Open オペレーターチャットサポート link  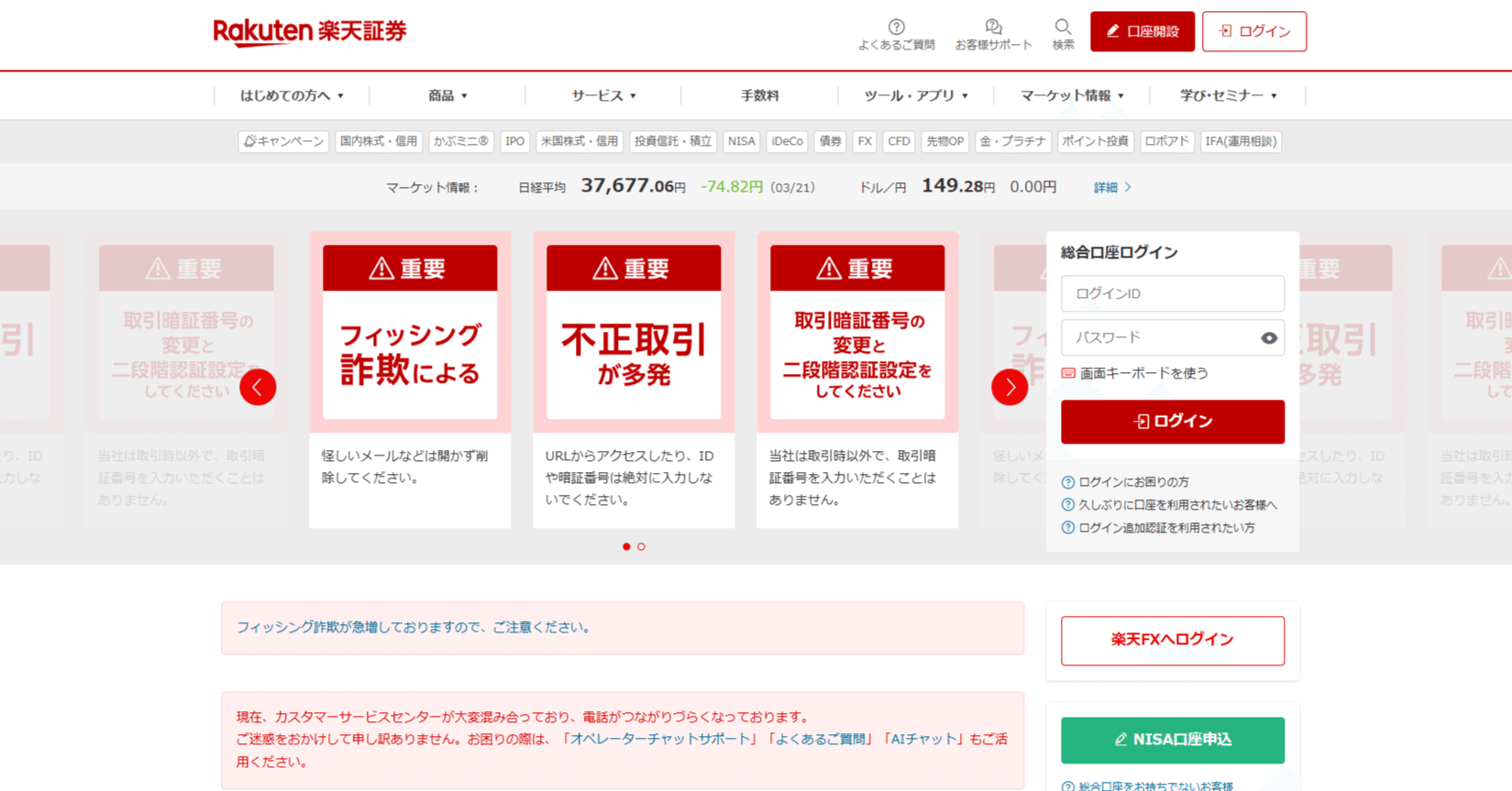click(660, 739)
